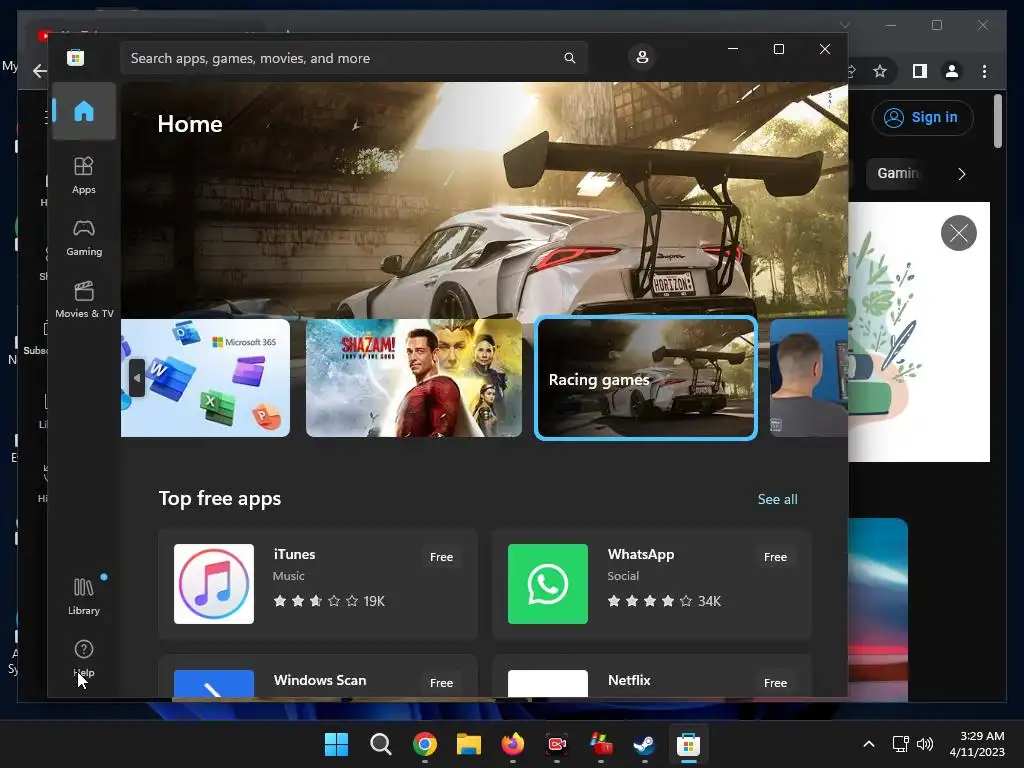Click the WhatsApp title text
This screenshot has width=1024, height=768.
tap(641, 554)
